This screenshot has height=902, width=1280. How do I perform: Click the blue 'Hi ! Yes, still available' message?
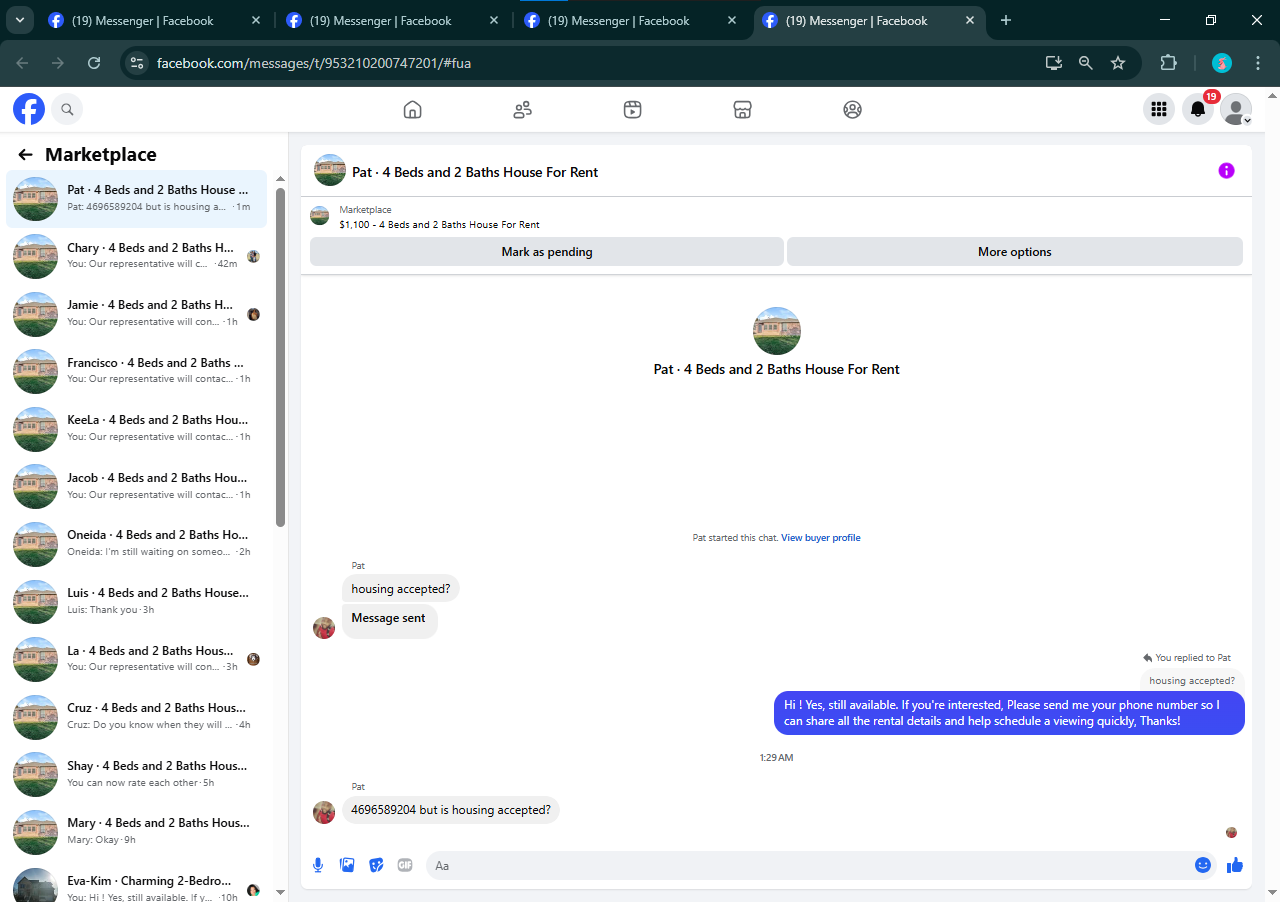click(x=1009, y=713)
